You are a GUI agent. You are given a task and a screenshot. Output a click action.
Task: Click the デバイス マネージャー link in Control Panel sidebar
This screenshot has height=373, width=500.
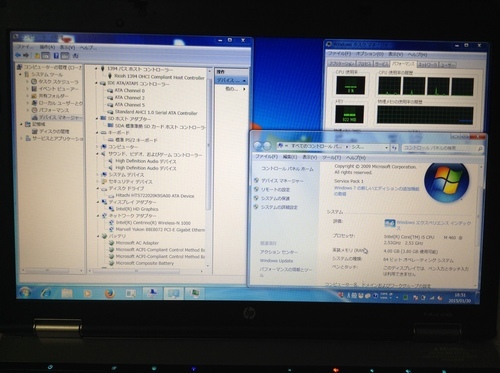pyautogui.click(x=282, y=181)
